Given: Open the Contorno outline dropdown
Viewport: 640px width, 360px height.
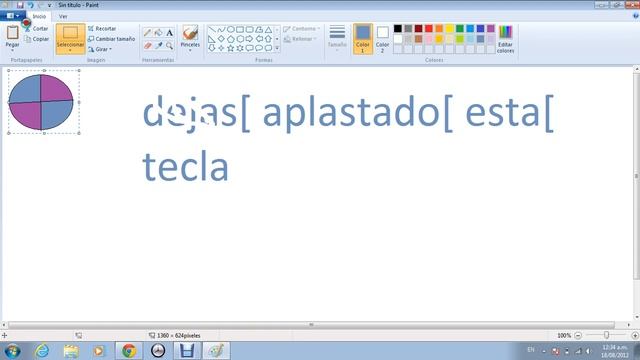Looking at the screenshot, I should [x=302, y=29].
